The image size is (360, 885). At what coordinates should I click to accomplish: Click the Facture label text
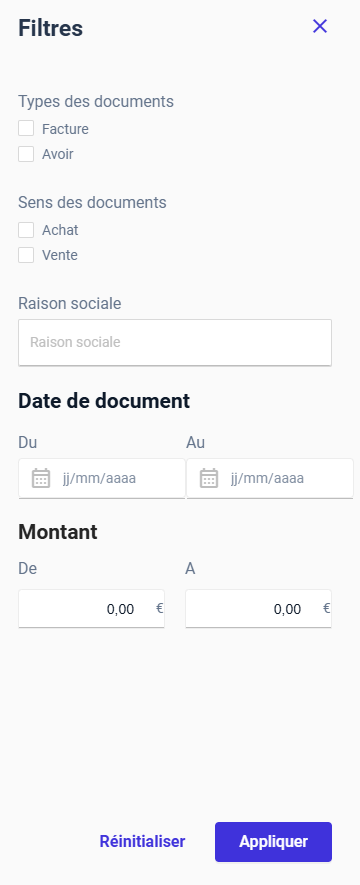65,129
